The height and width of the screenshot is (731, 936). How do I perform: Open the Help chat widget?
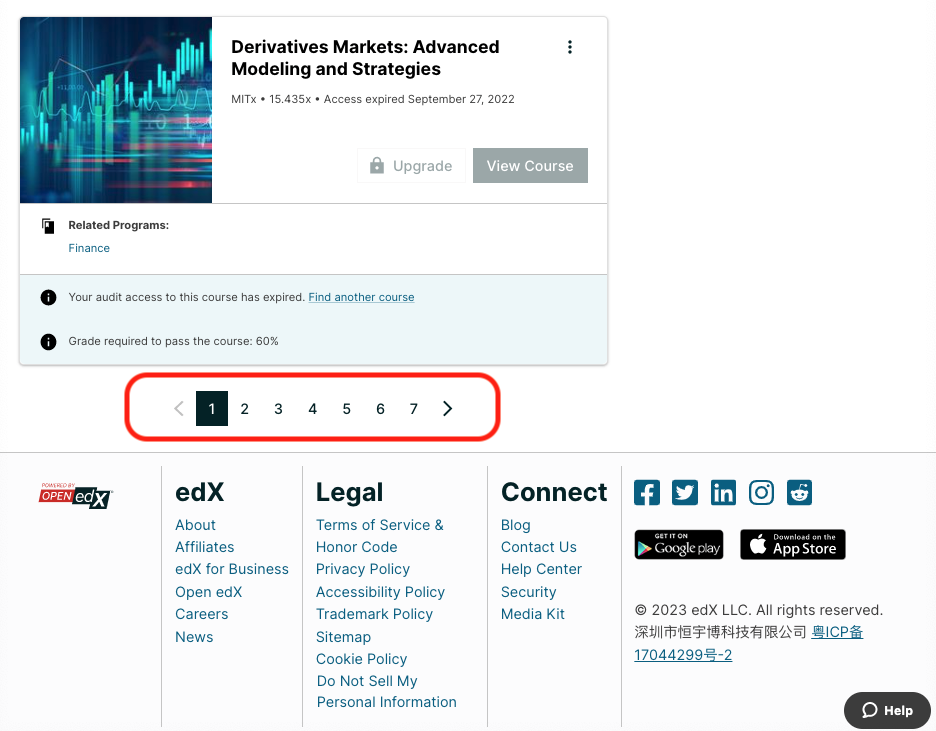click(x=887, y=710)
